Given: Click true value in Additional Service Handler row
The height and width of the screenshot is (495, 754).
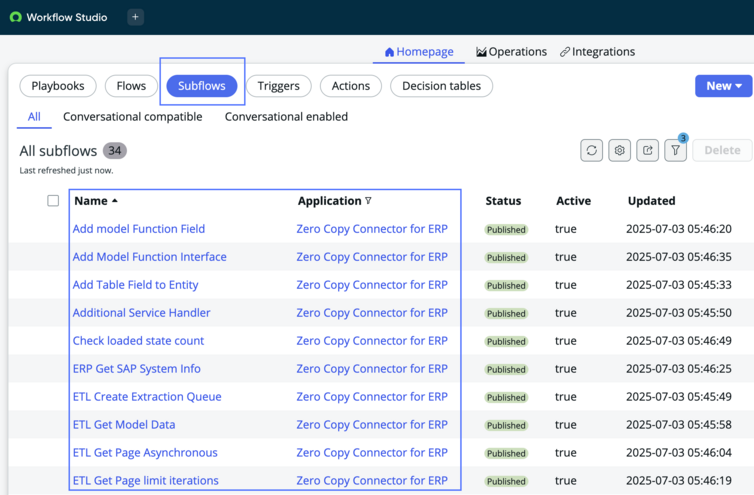Looking at the screenshot, I should [x=566, y=313].
